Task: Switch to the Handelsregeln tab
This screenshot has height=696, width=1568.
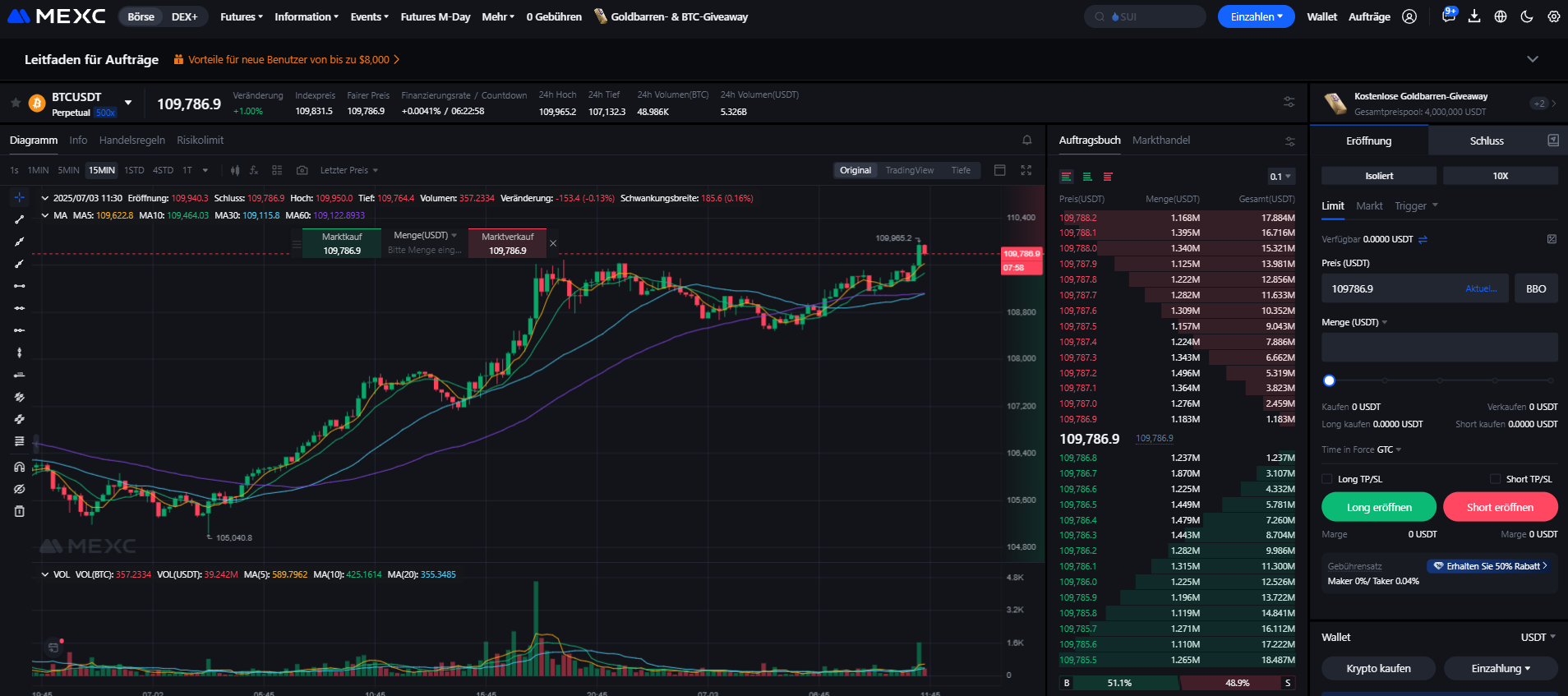Action: click(132, 141)
